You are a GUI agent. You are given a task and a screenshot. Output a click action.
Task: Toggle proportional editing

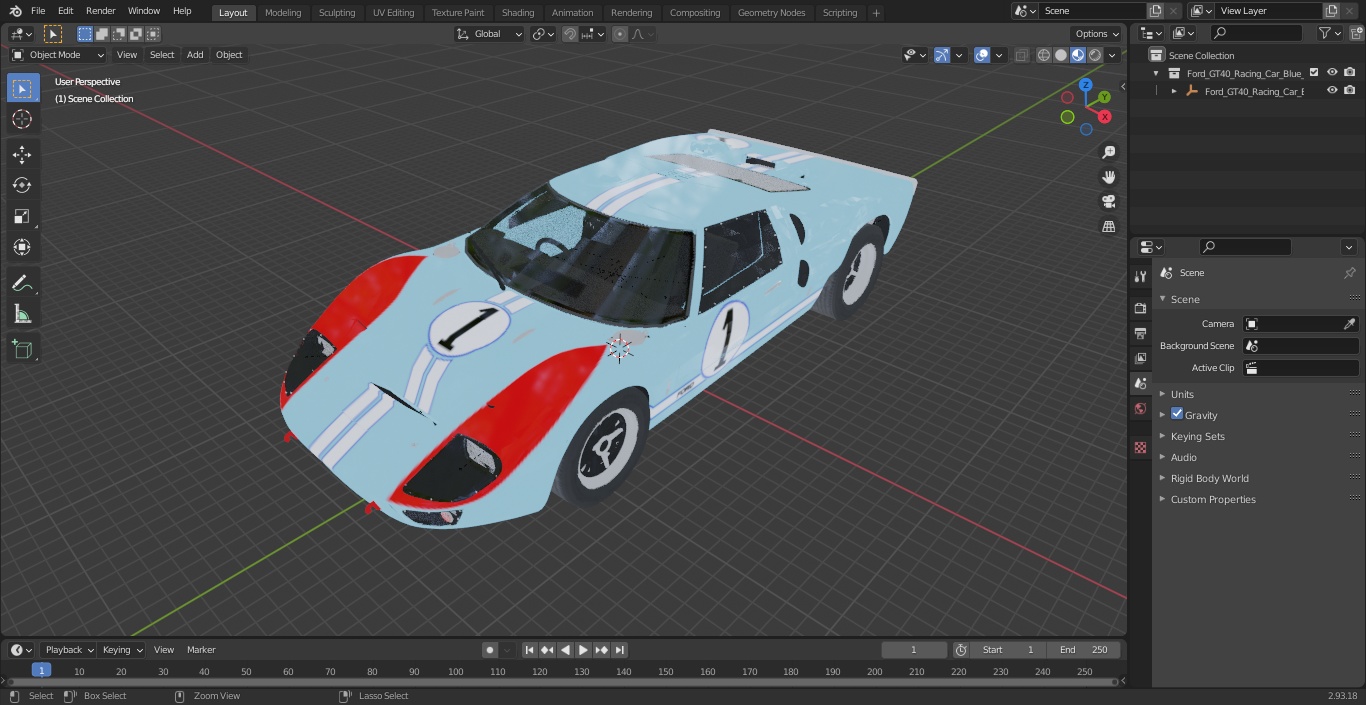click(x=620, y=34)
